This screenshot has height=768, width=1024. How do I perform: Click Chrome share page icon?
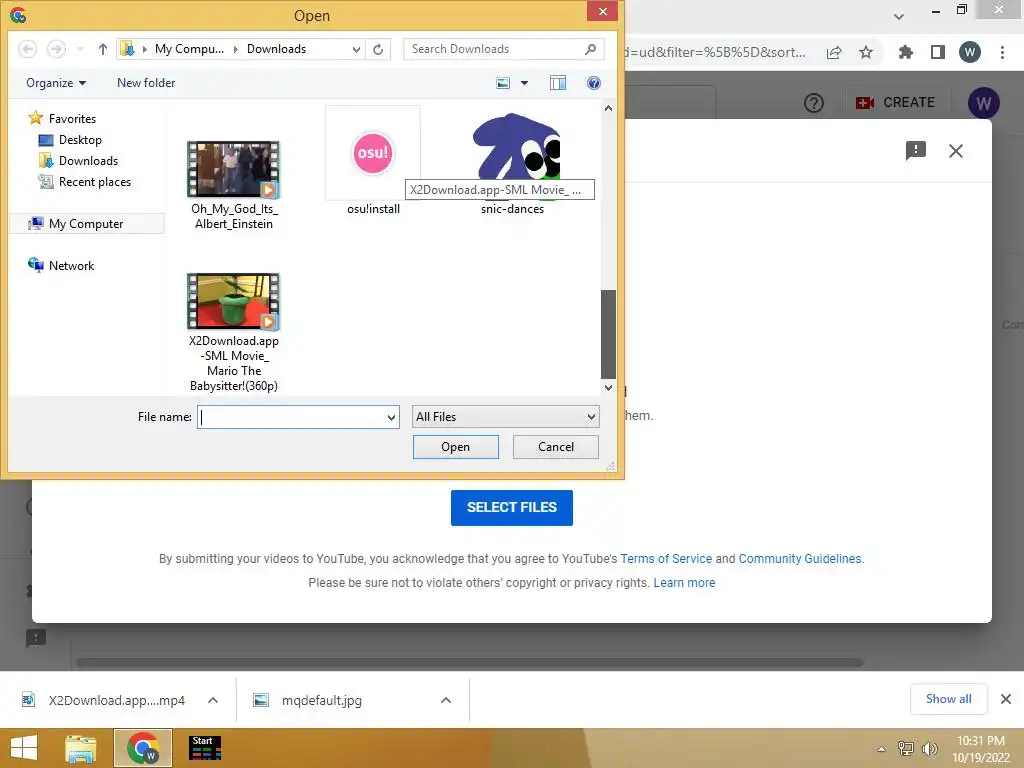(834, 52)
